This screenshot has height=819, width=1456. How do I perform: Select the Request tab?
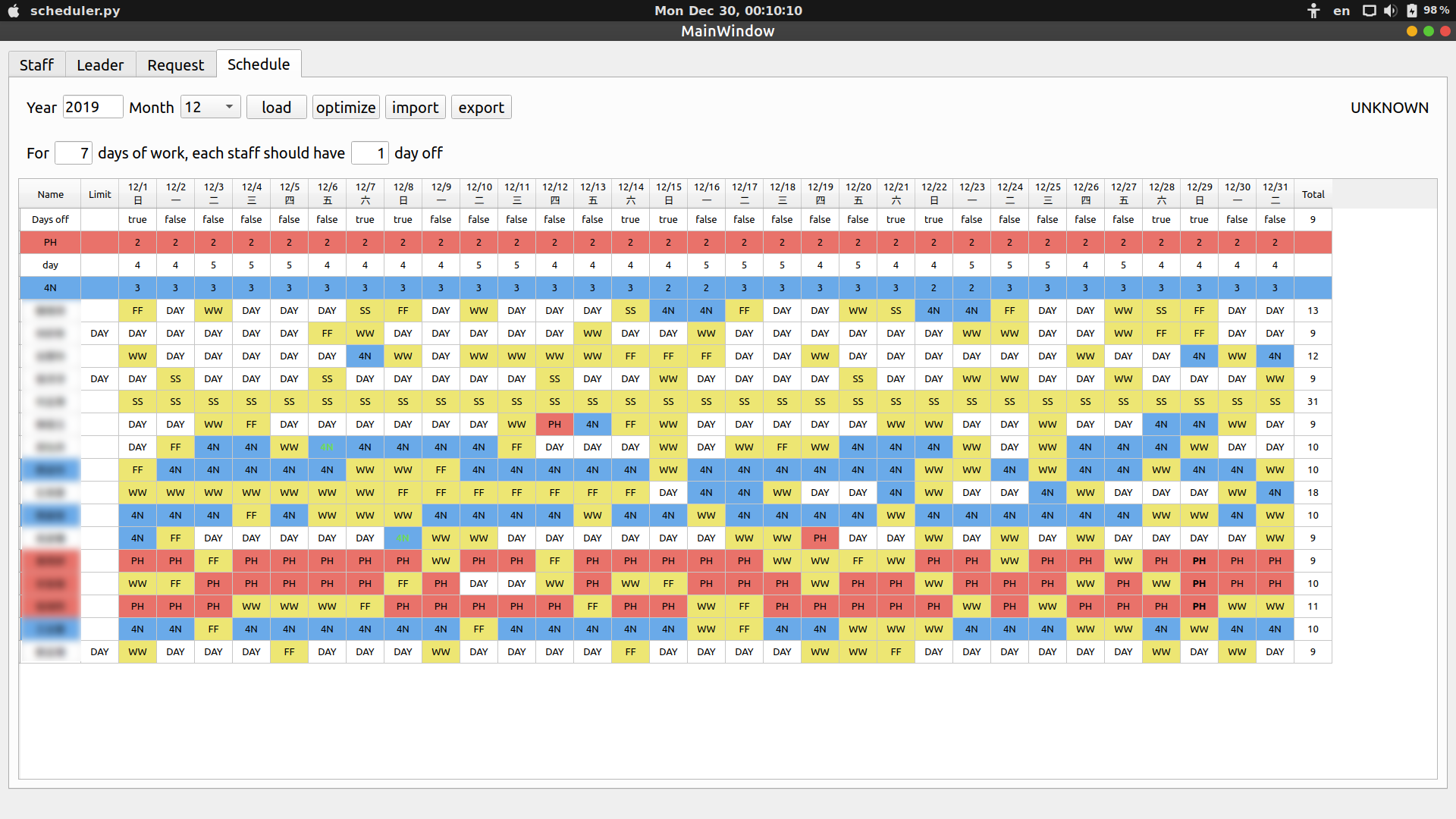point(175,65)
